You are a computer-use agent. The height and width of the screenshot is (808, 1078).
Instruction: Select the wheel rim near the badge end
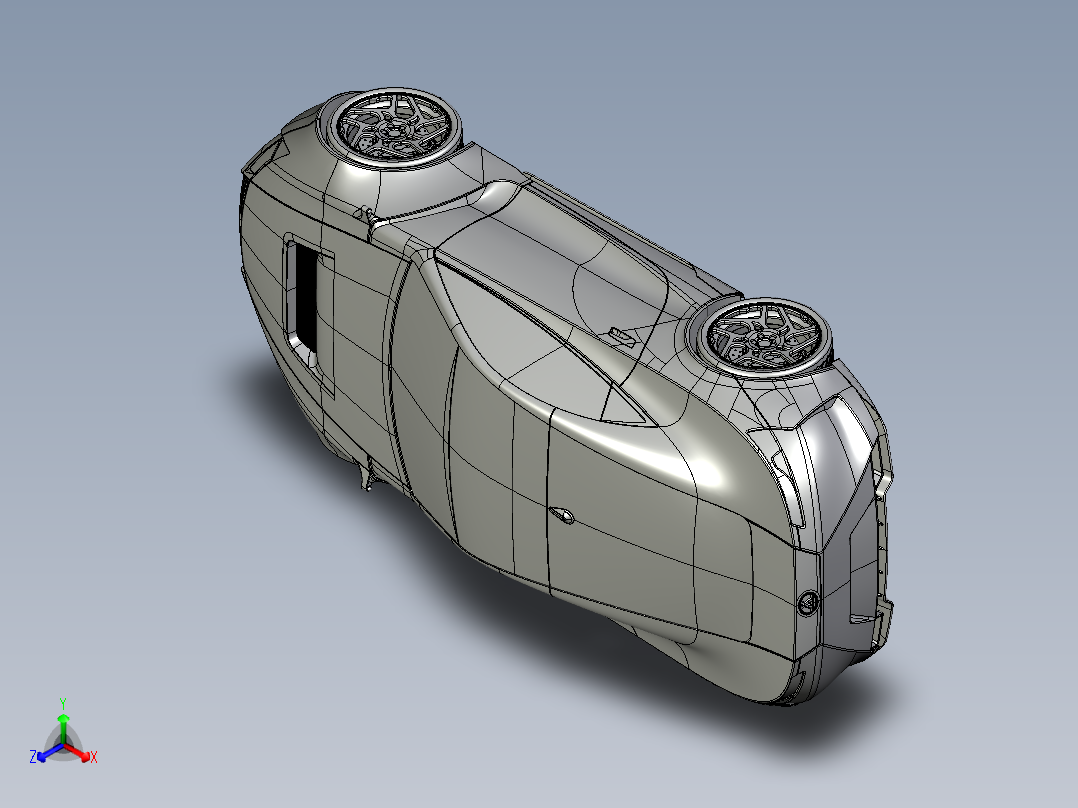click(765, 336)
